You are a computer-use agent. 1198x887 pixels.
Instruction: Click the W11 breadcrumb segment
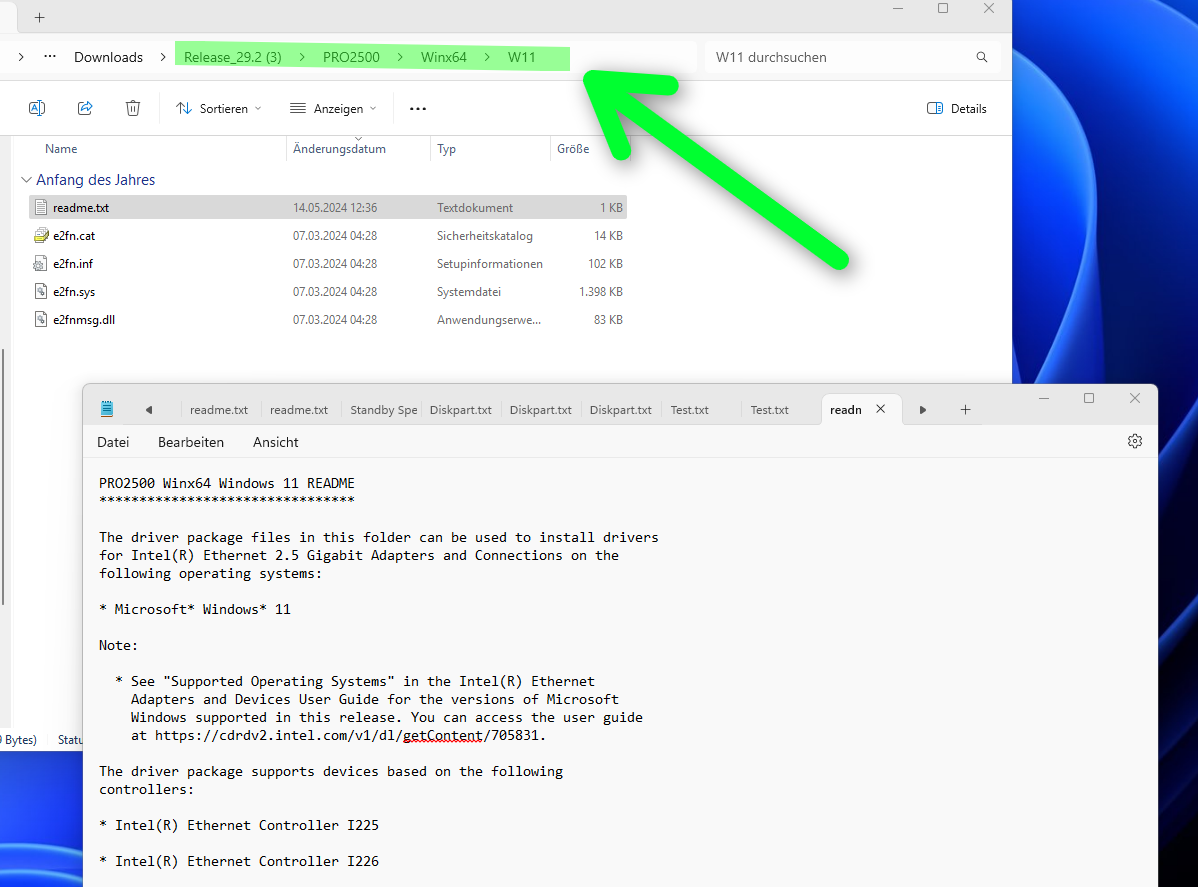click(522, 57)
